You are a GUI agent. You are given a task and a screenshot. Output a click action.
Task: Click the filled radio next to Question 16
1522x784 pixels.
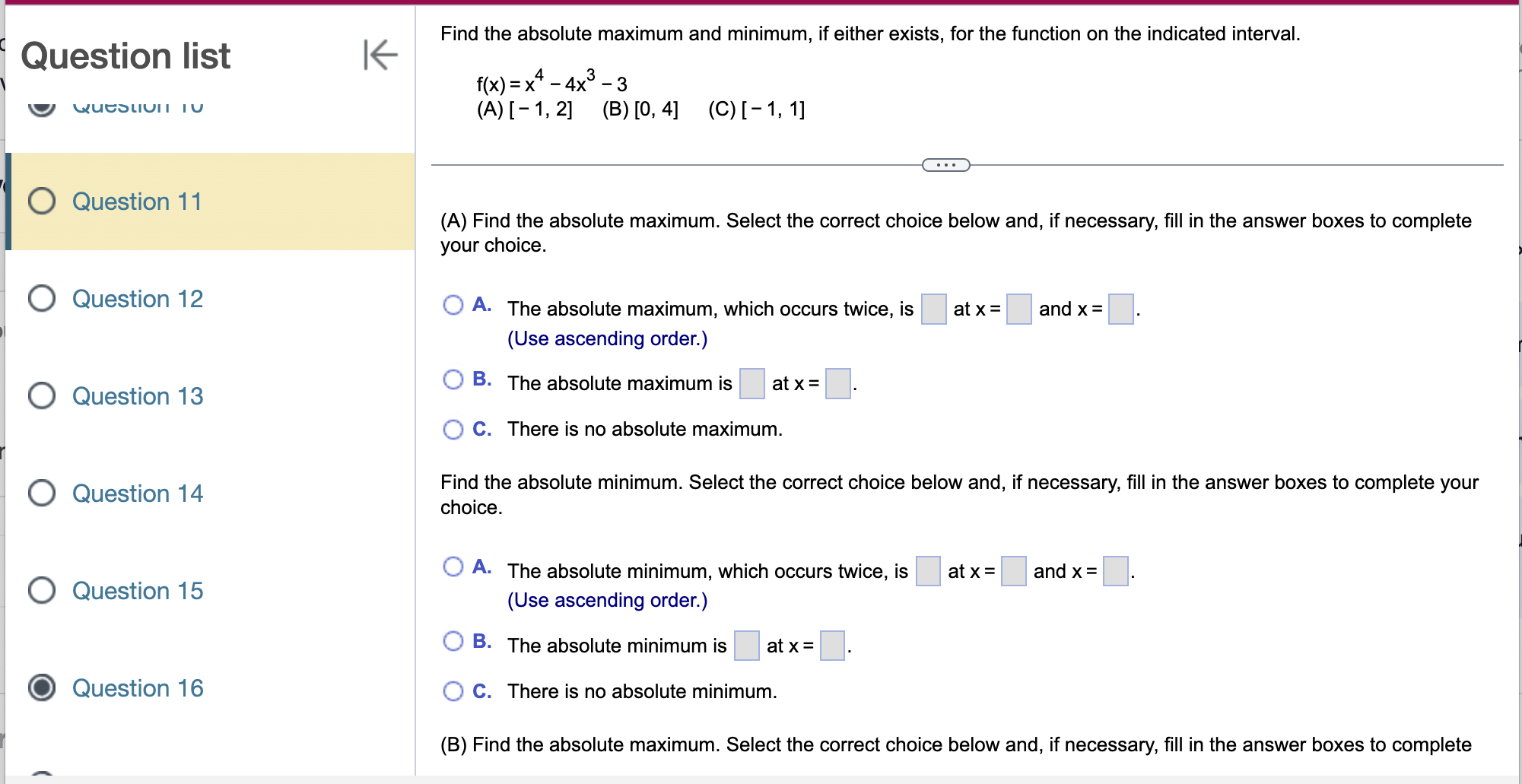click(x=42, y=687)
